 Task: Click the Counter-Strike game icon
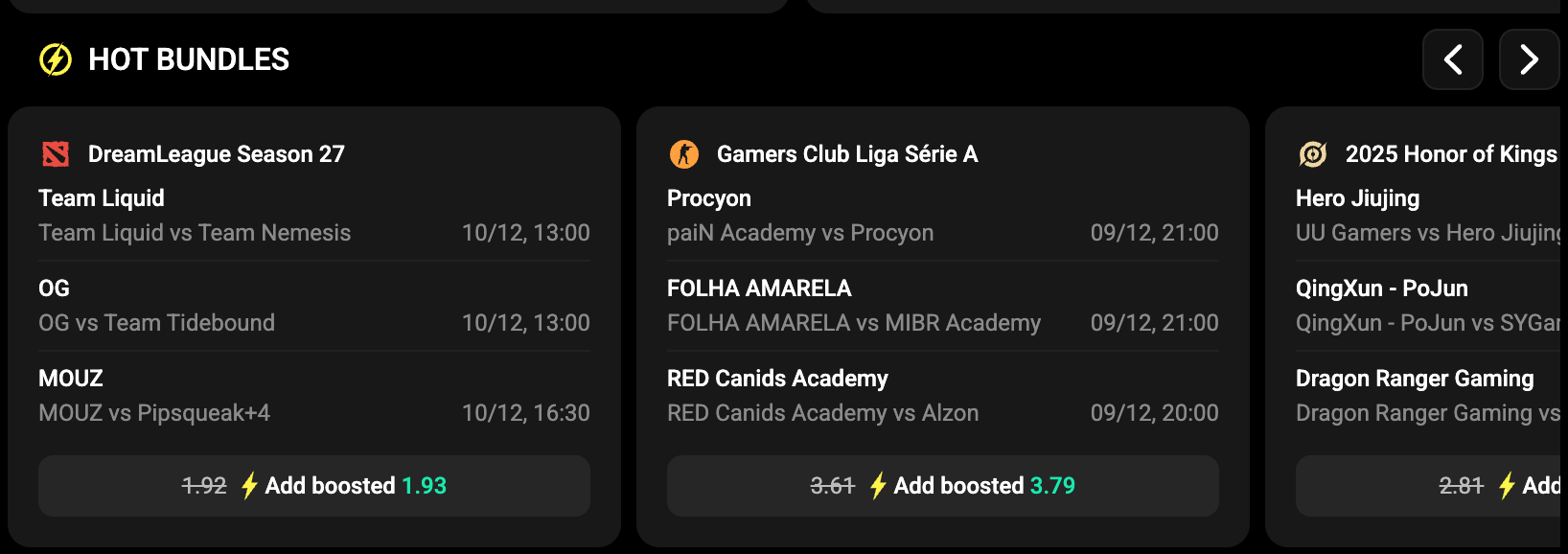pos(684,153)
